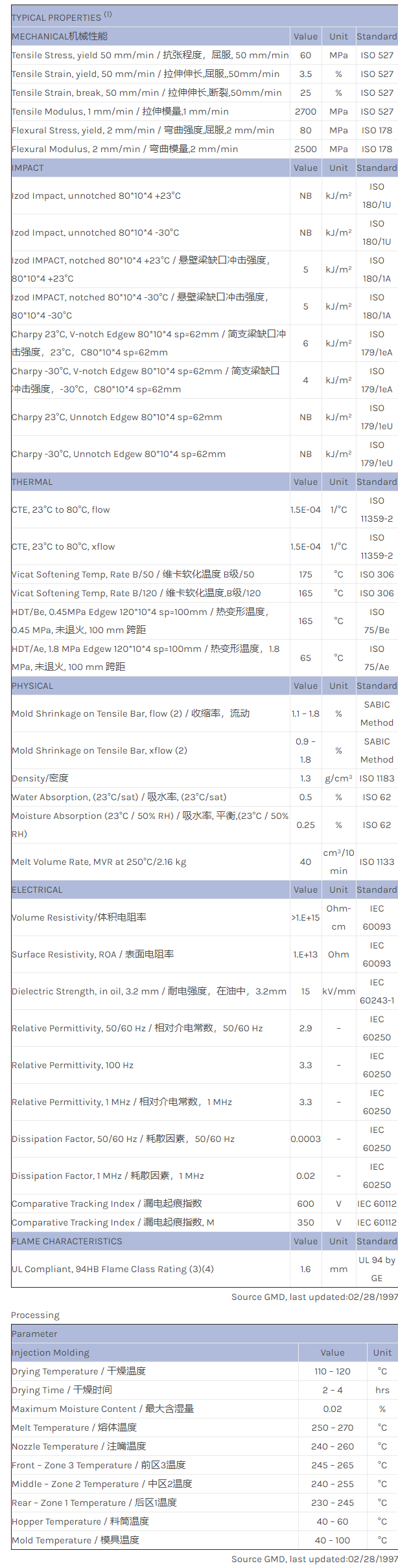The image size is (398, 1568).
Task: Click Vicat Softening Temp Rate B/50 row
Action: click(133, 574)
